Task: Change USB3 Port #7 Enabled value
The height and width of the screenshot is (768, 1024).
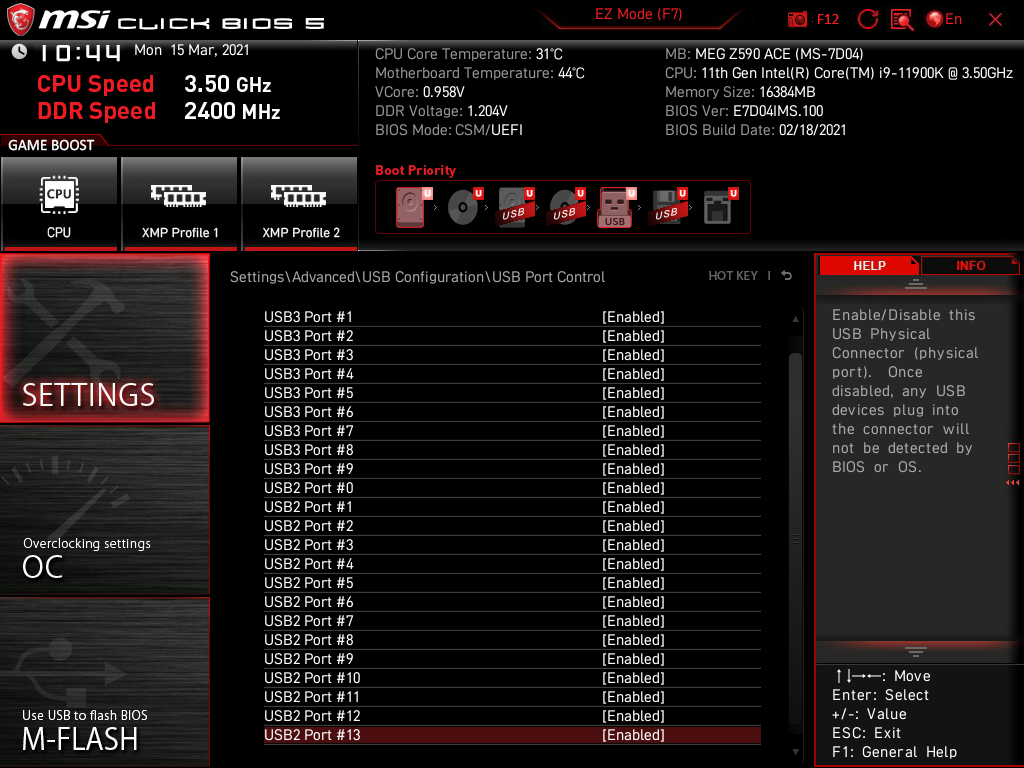Action: coord(633,431)
